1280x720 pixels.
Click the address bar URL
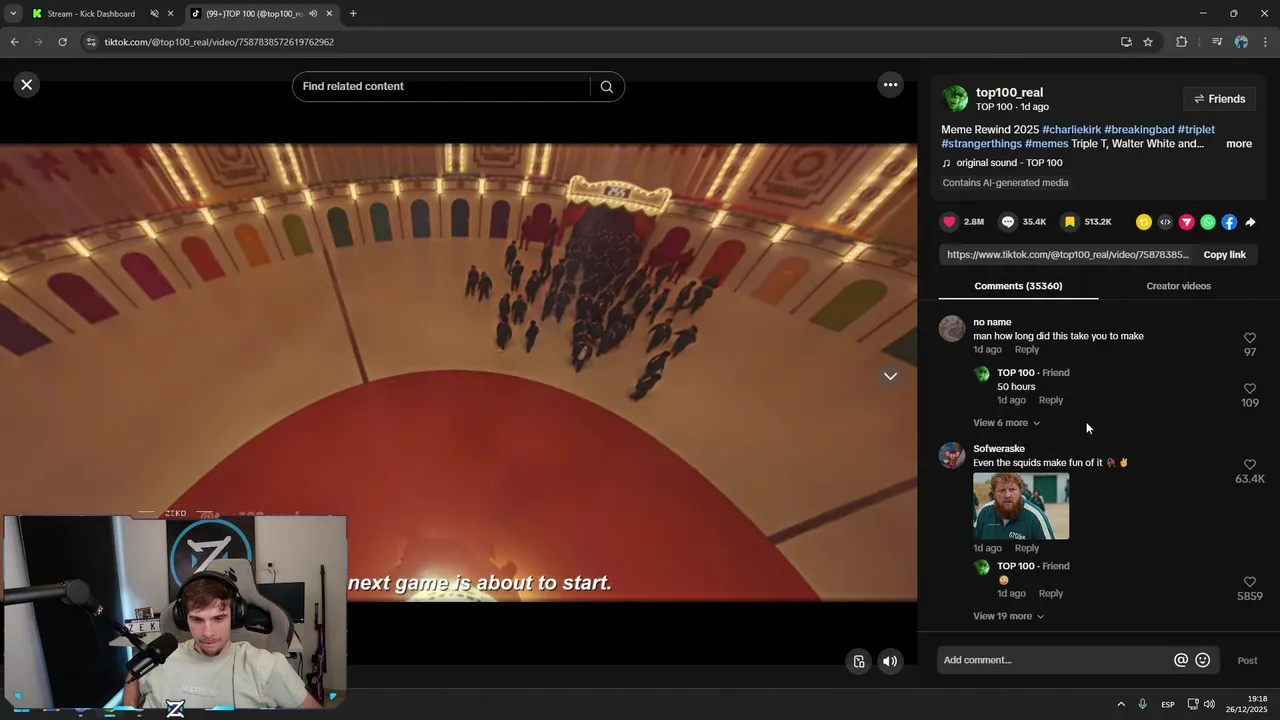point(219,42)
